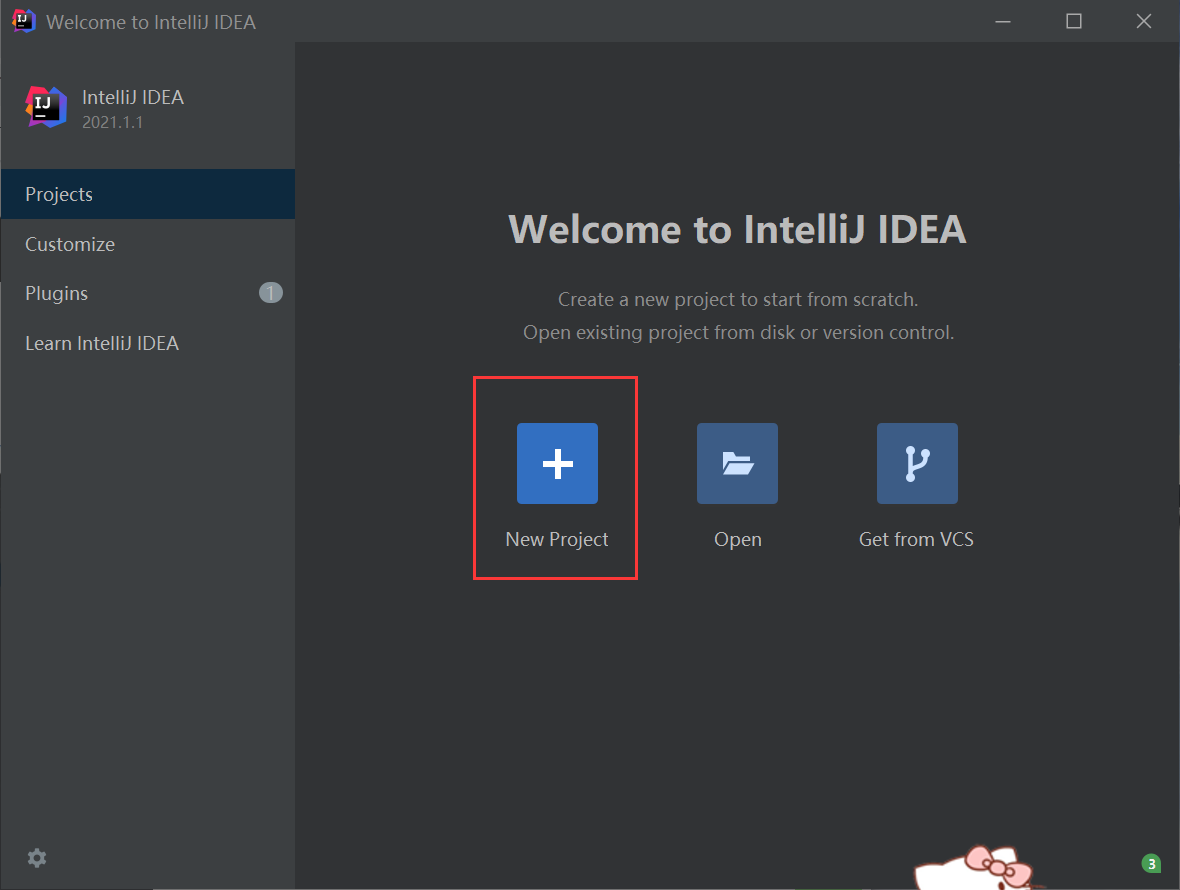1180x890 pixels.
Task: Open the settings gear in sidebar bottom
Action: [x=37, y=858]
